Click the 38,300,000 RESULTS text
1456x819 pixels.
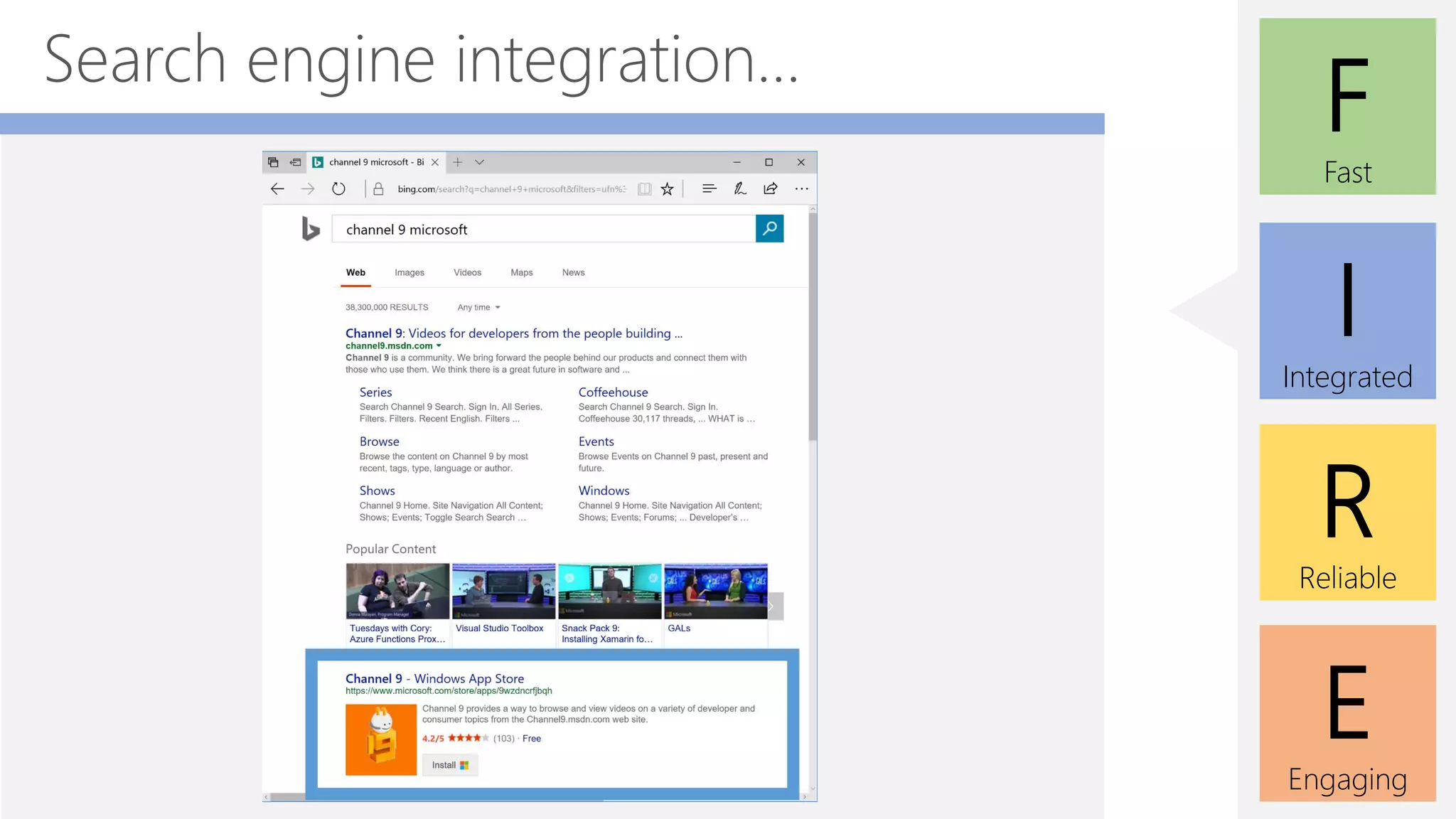[387, 307]
